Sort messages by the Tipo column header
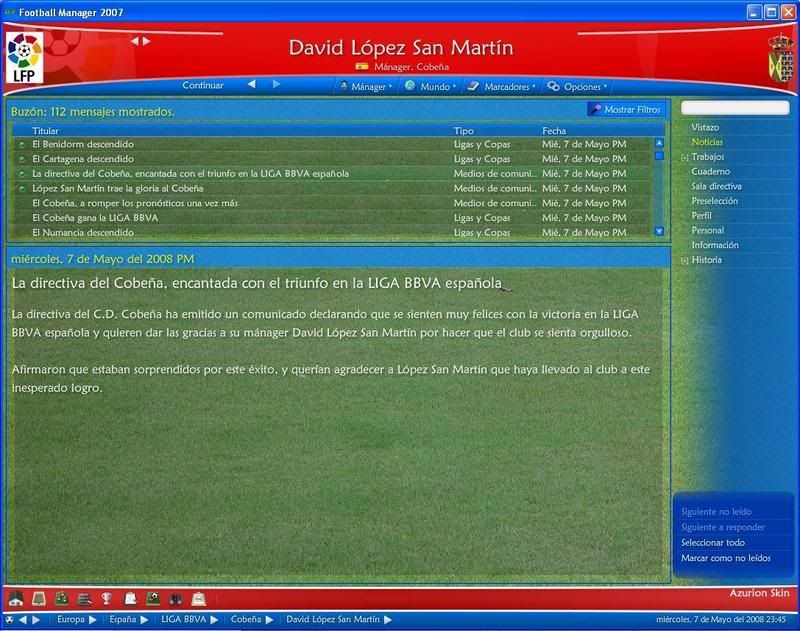Image resolution: width=800 pixels, height=631 pixels. pyautogui.click(x=464, y=131)
